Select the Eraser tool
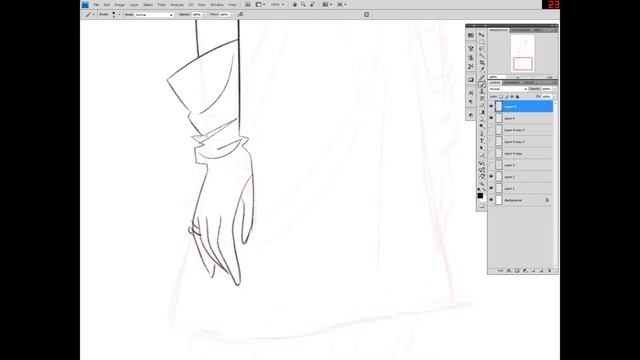Image resolution: width=640 pixels, height=360 pixels. 482,105
